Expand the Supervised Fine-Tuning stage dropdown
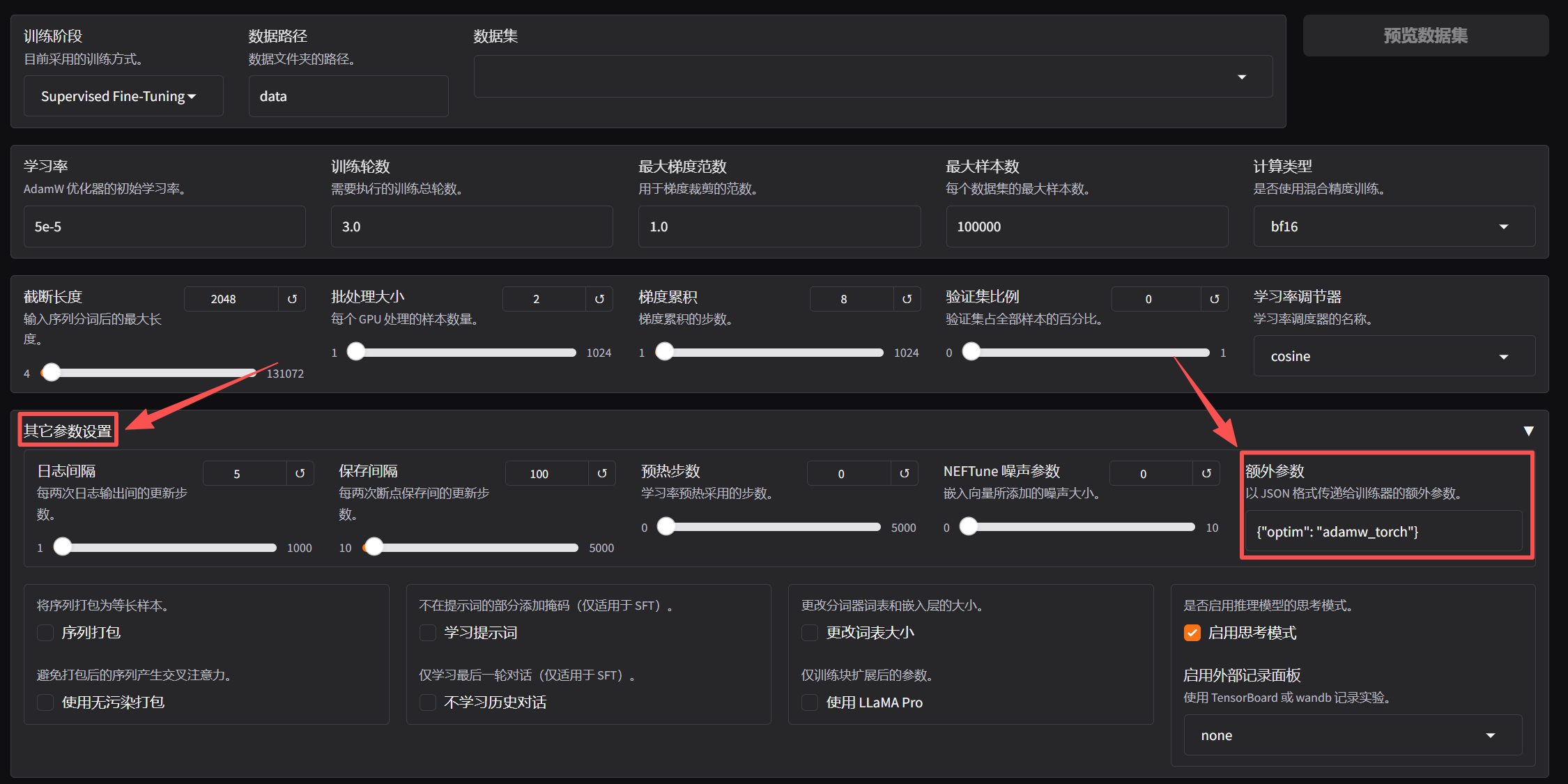 click(123, 96)
